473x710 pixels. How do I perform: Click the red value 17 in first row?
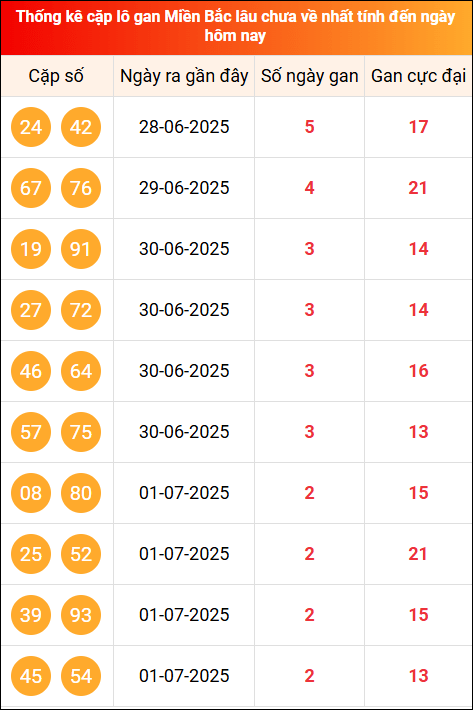418,127
